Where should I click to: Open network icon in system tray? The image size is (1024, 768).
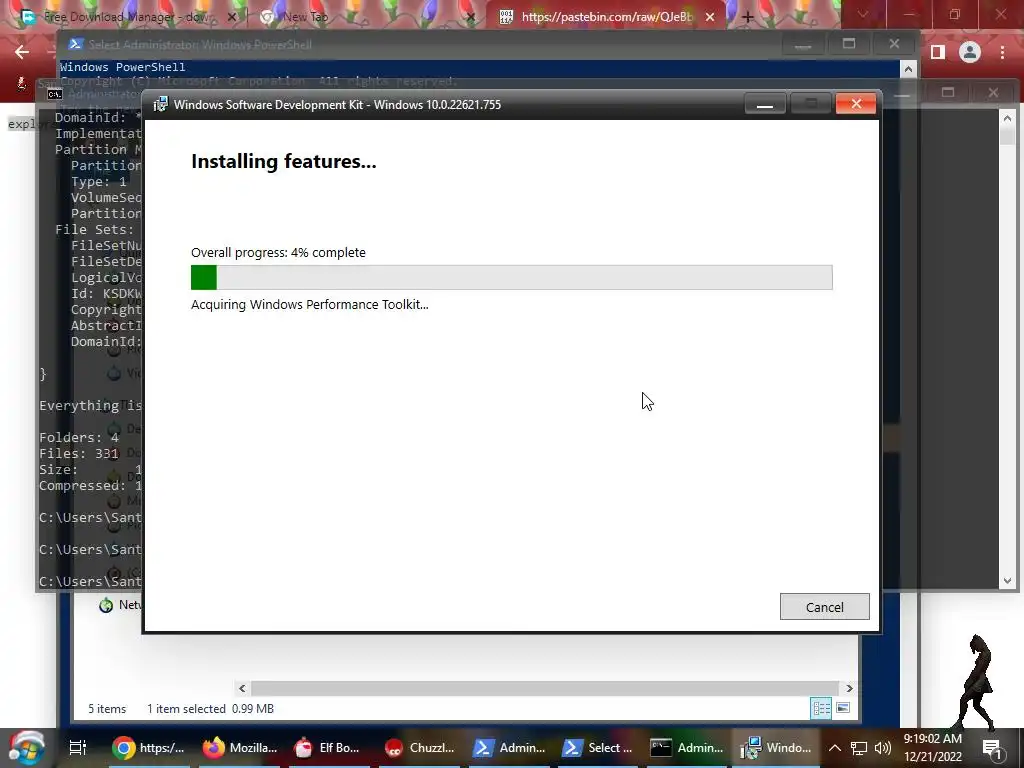coord(859,748)
